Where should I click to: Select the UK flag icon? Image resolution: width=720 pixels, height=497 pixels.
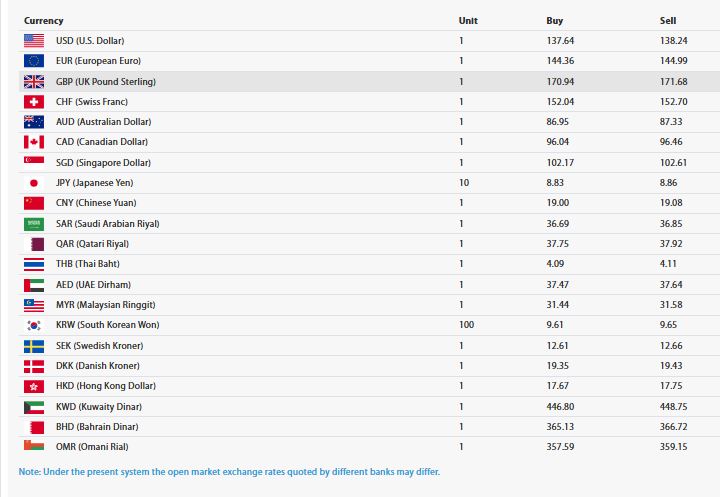tap(34, 81)
